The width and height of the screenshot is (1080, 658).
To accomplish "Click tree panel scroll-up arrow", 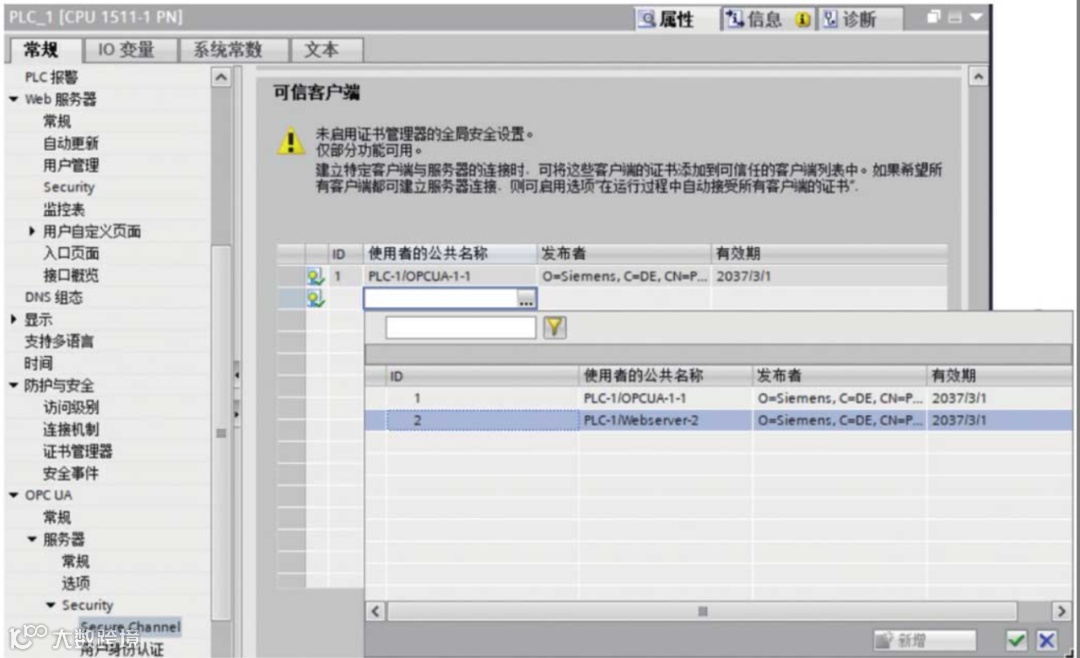I will click(220, 77).
